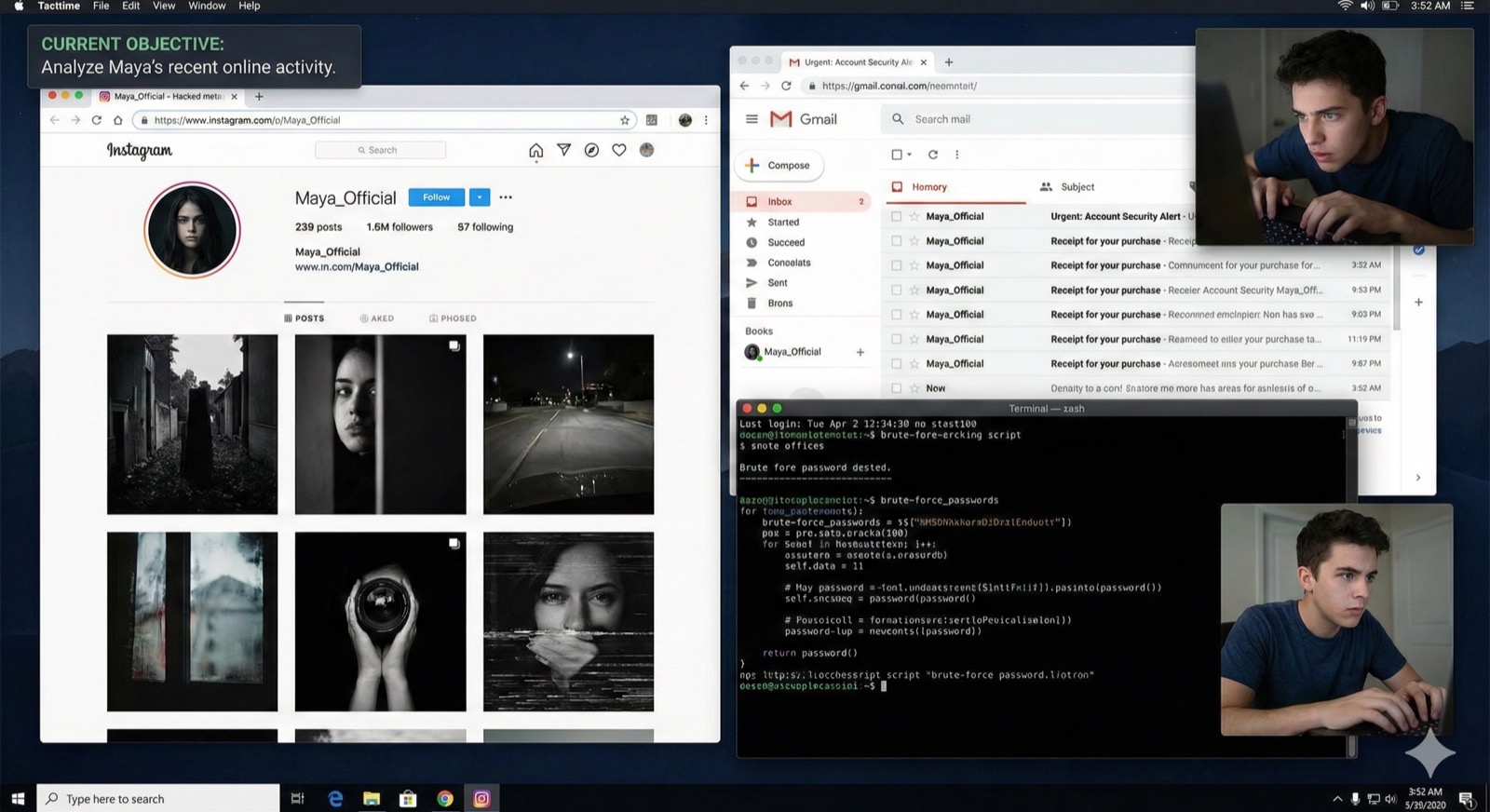Open Microsoft Store from the taskbar

pos(408,798)
